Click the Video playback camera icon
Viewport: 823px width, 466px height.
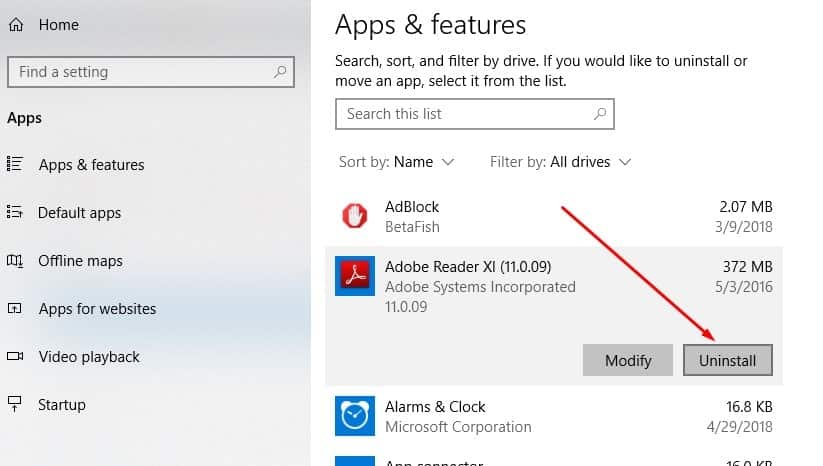[x=15, y=356]
